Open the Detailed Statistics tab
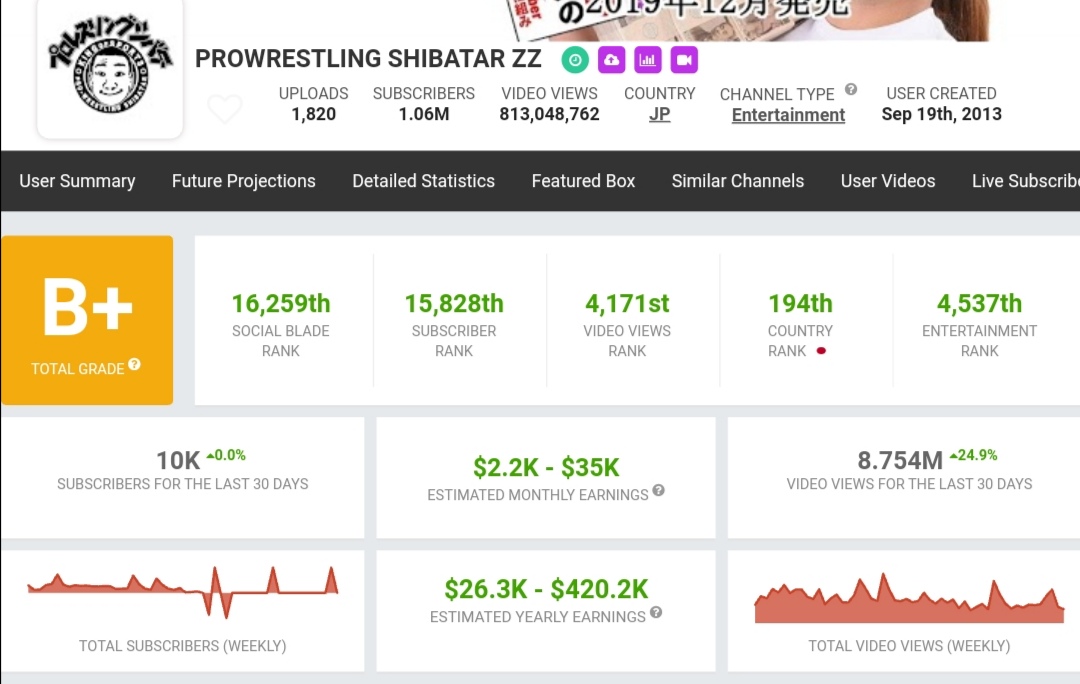 pyautogui.click(x=424, y=181)
